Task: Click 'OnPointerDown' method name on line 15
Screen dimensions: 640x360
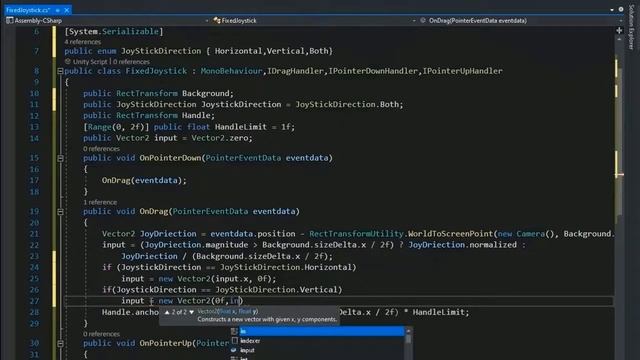Action: tap(170, 158)
